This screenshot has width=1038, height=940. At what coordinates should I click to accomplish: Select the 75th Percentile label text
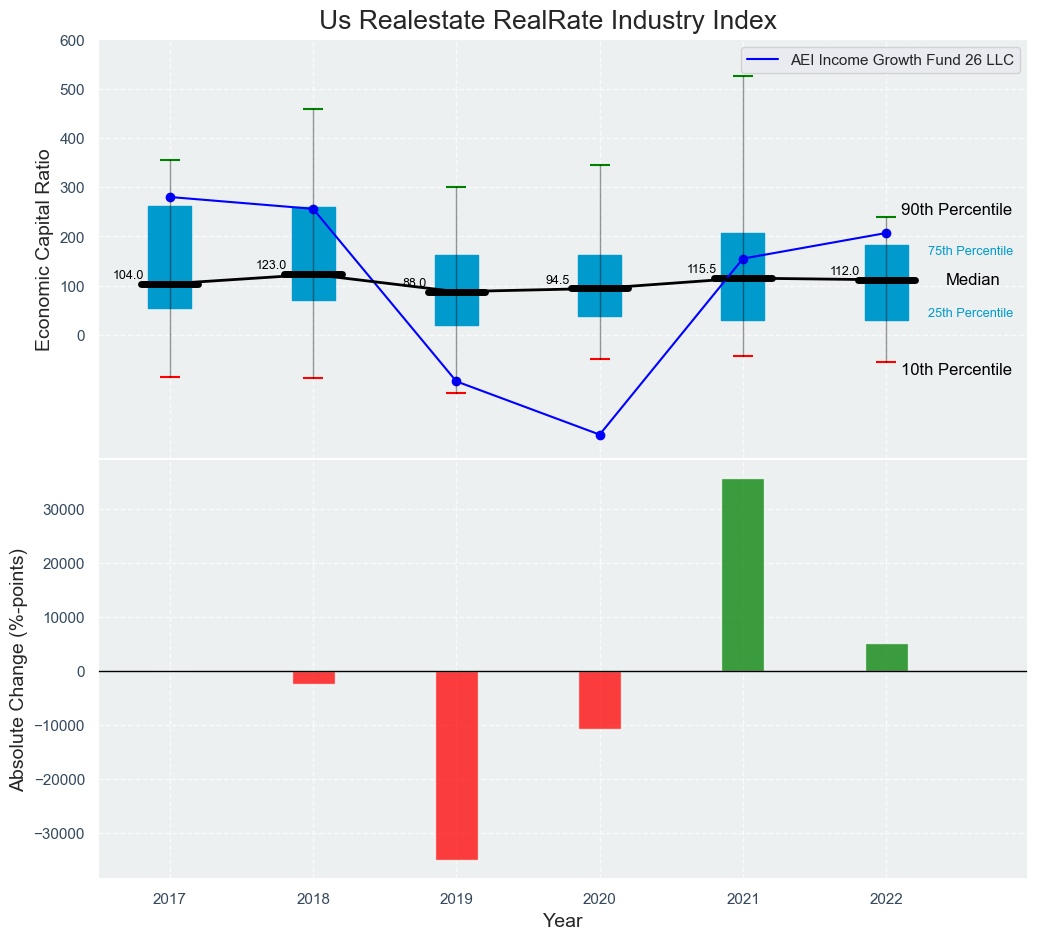click(970, 251)
